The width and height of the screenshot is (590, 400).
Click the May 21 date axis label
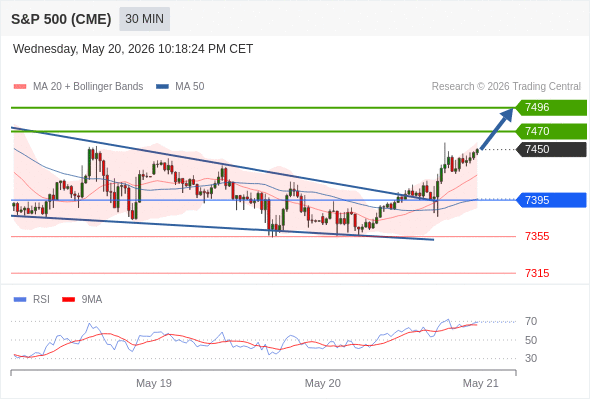point(481,383)
